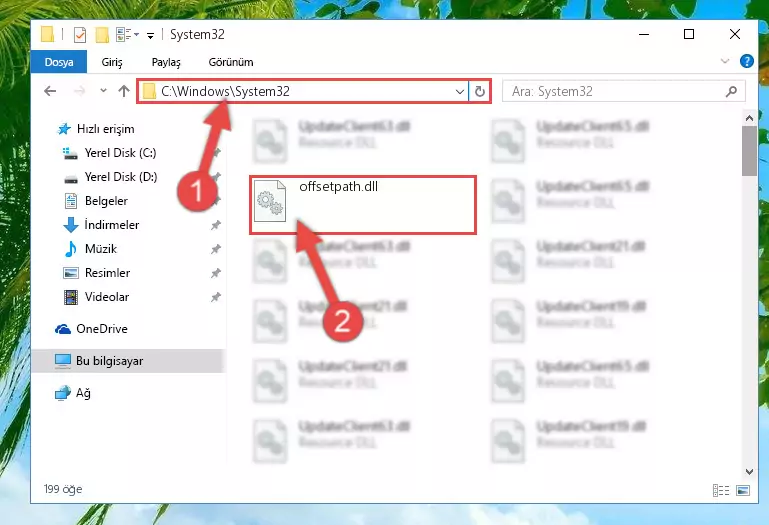Viewport: 769px width, 525px height.
Task: Switch to large icons view in status bar
Action: coord(743,490)
